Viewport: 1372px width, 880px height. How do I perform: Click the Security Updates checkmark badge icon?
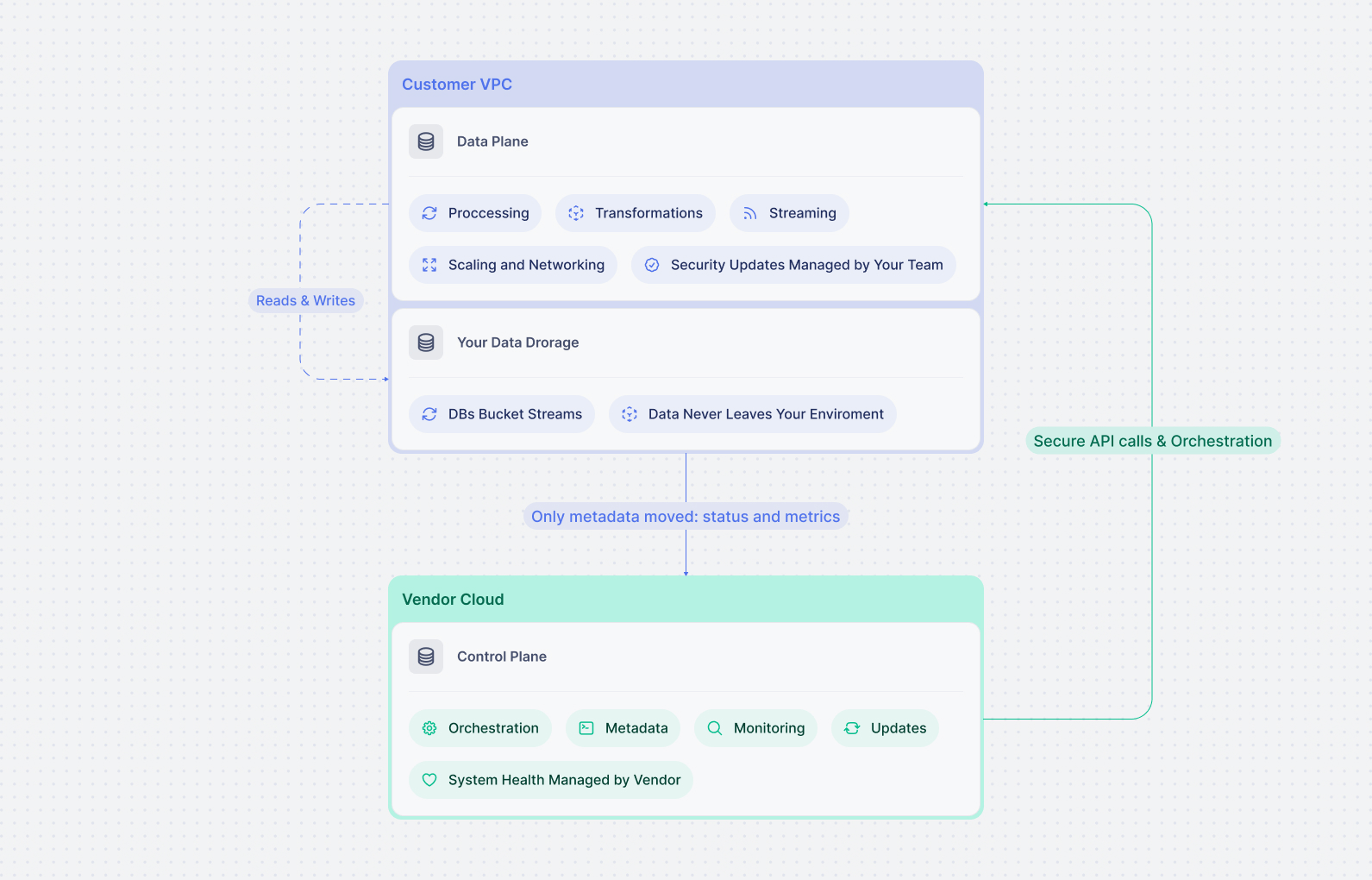click(x=652, y=265)
